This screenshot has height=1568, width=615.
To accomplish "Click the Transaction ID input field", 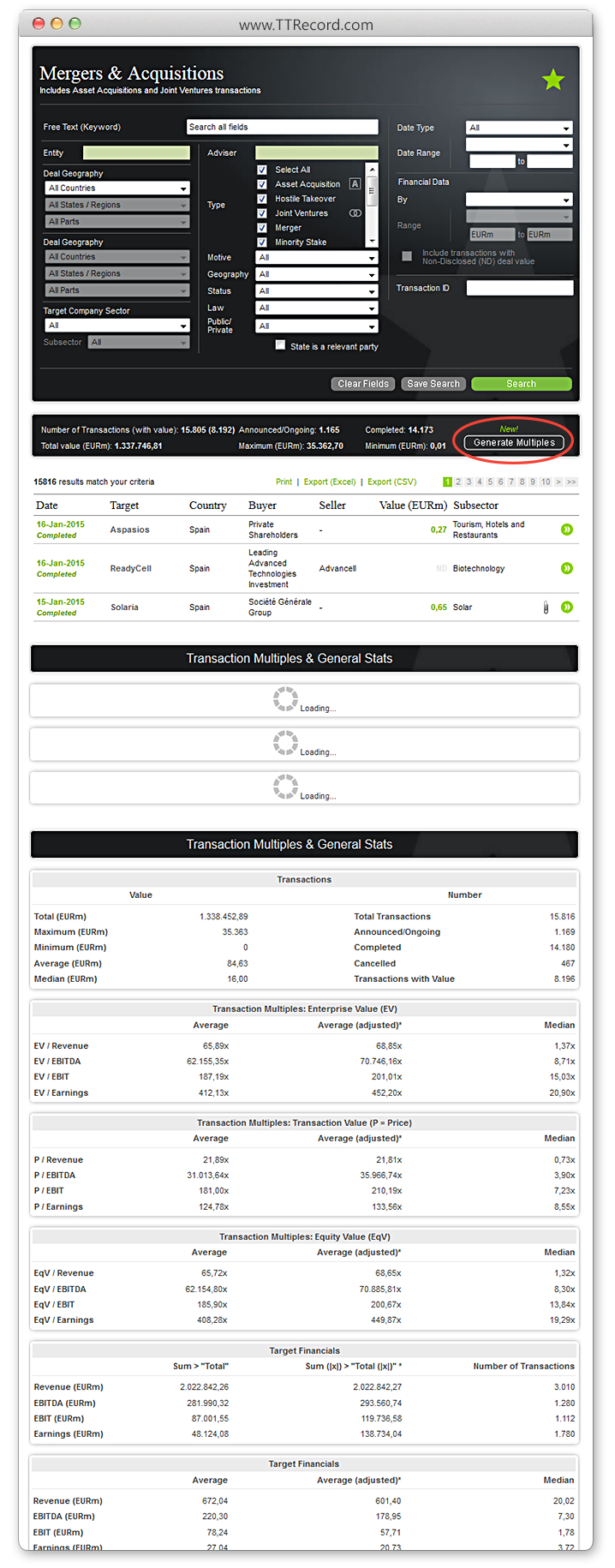I will point(519,288).
